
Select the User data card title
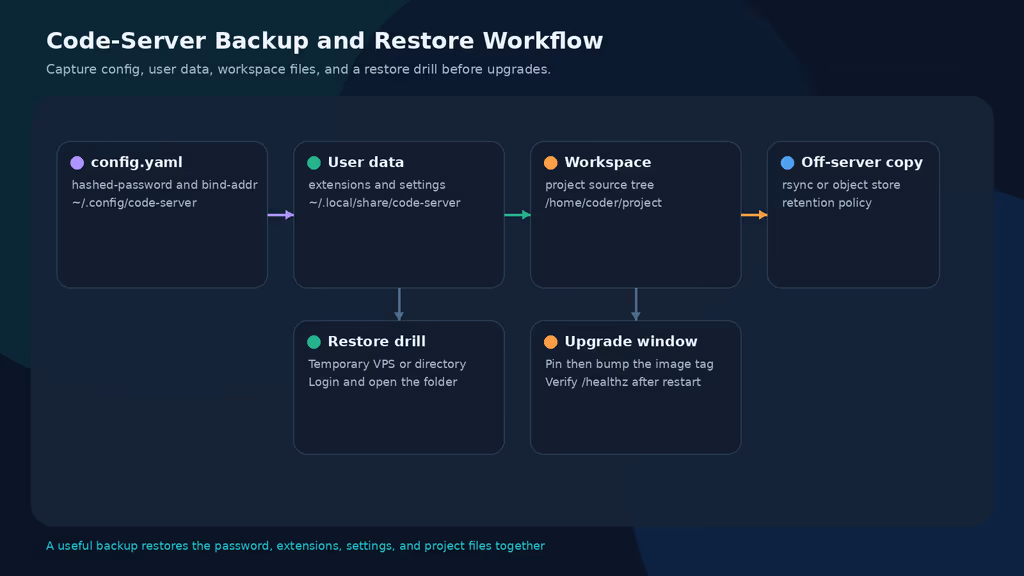pos(366,162)
